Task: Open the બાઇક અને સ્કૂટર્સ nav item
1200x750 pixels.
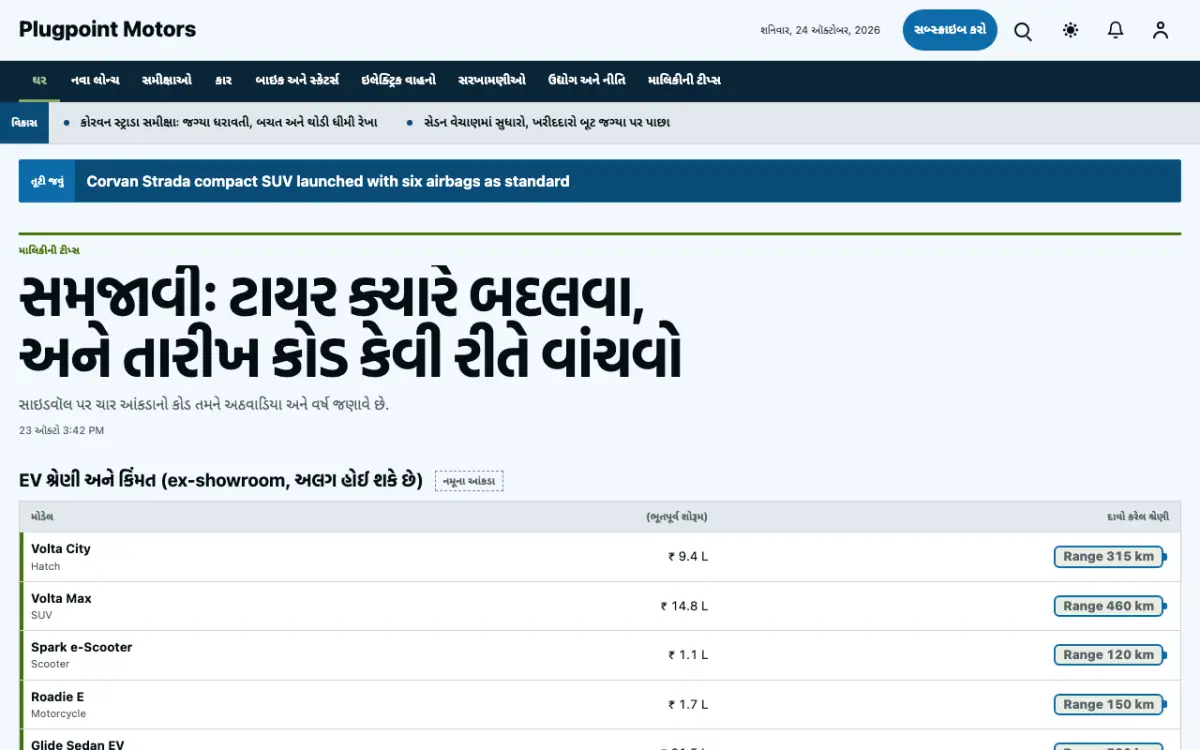Action: (297, 80)
